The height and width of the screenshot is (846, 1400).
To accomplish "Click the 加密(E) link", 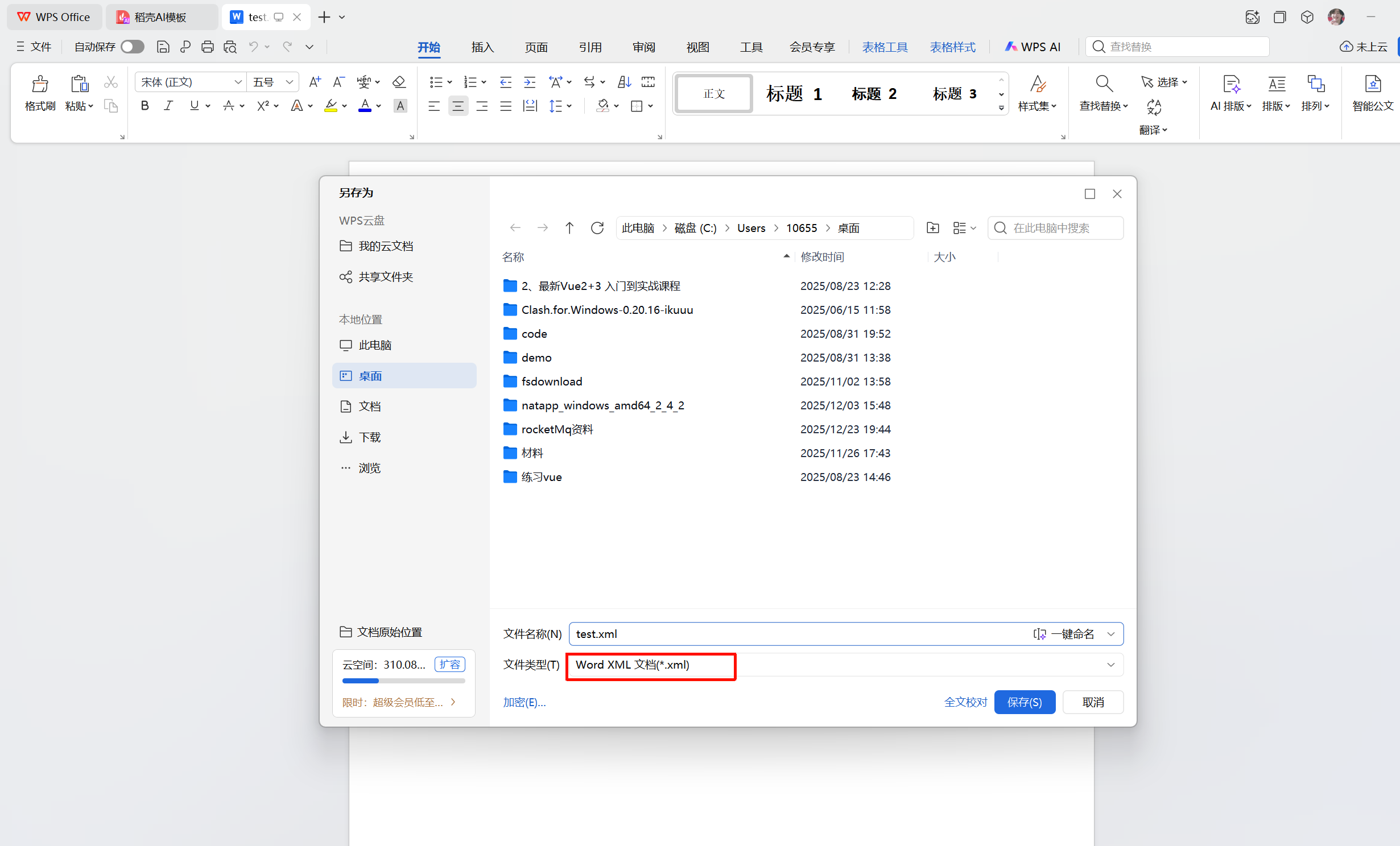I will coord(524,702).
